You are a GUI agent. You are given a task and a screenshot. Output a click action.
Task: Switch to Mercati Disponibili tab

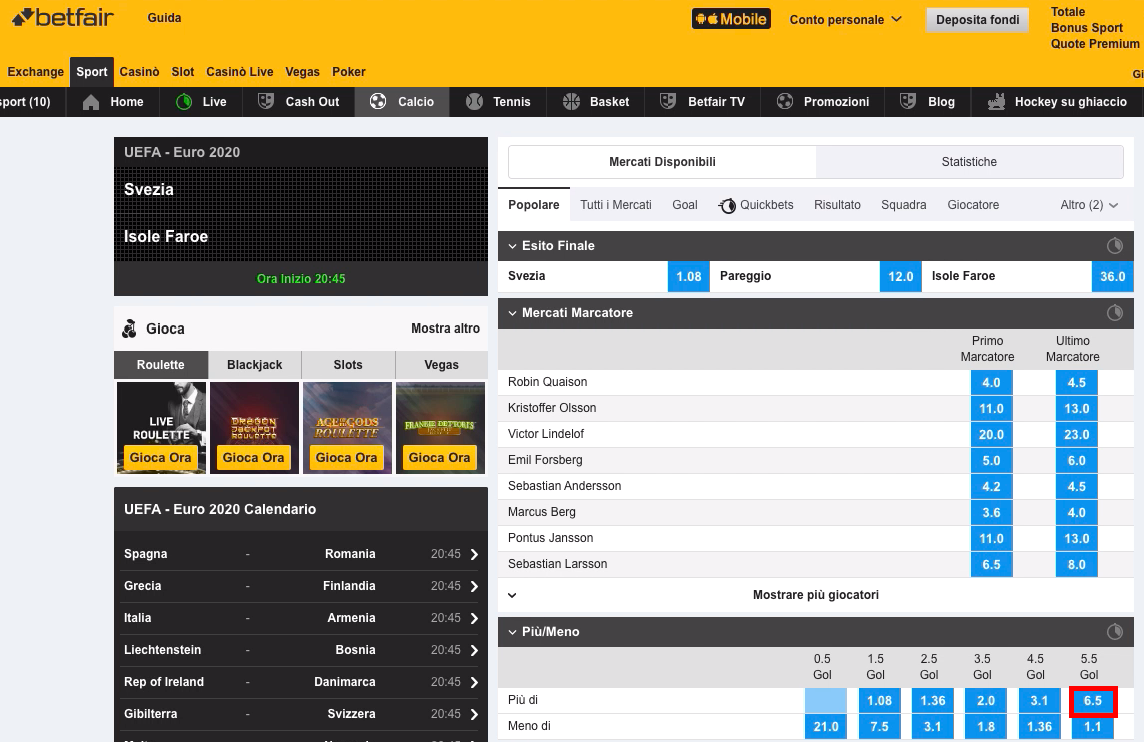(662, 162)
